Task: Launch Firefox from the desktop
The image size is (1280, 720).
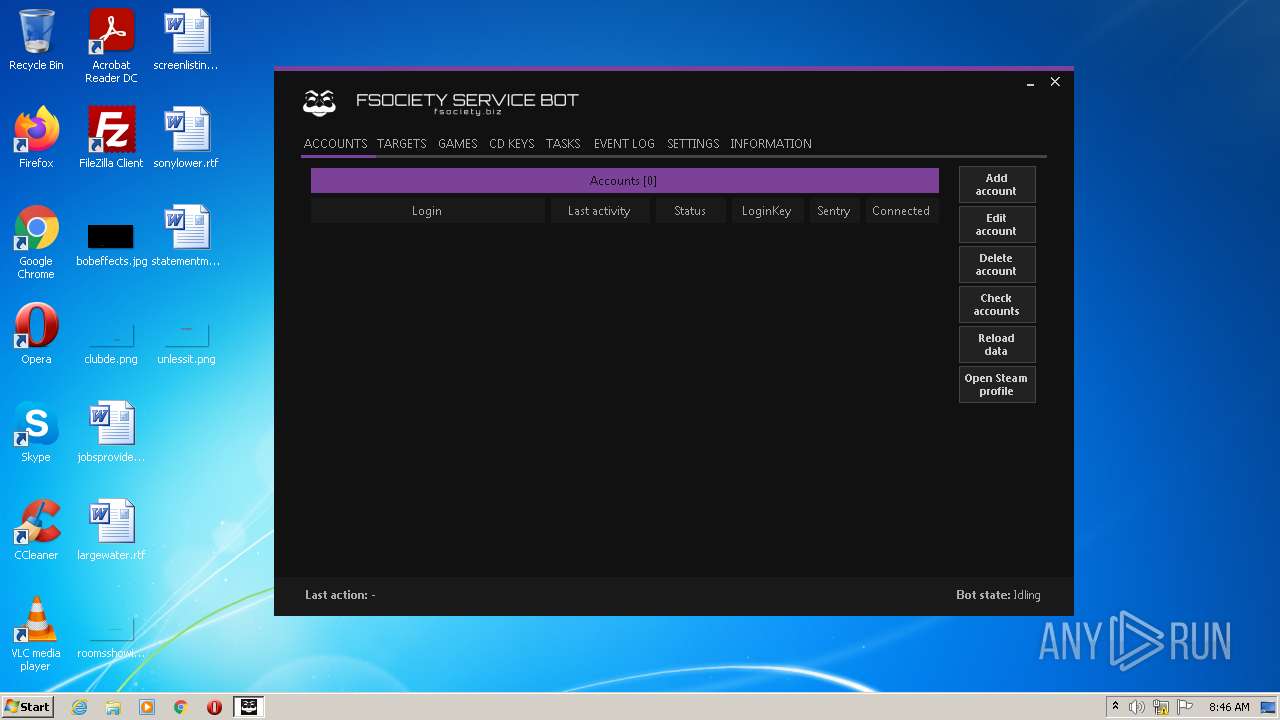Action: coord(36,138)
